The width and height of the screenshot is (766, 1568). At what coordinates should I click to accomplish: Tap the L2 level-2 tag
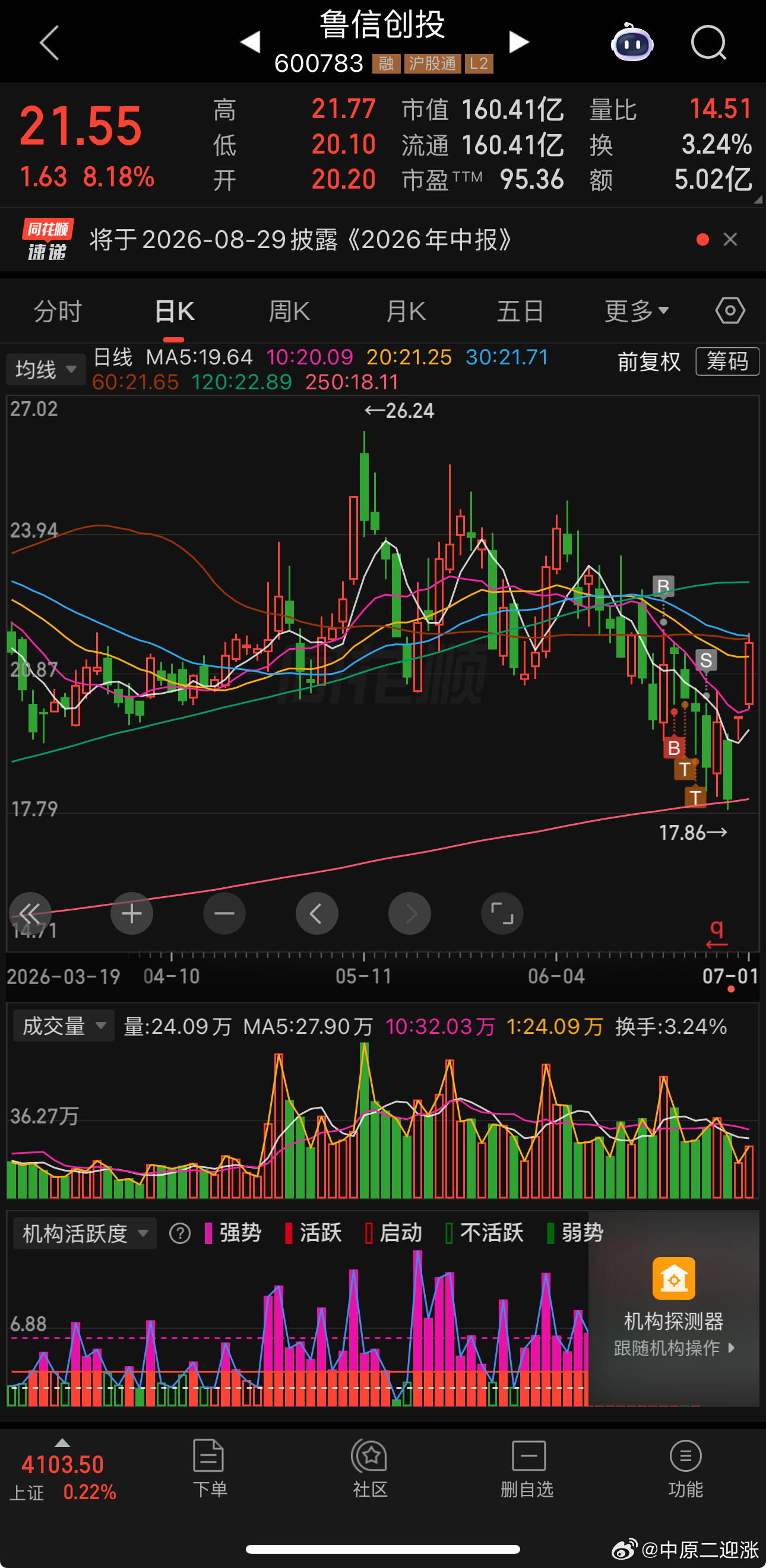(479, 64)
